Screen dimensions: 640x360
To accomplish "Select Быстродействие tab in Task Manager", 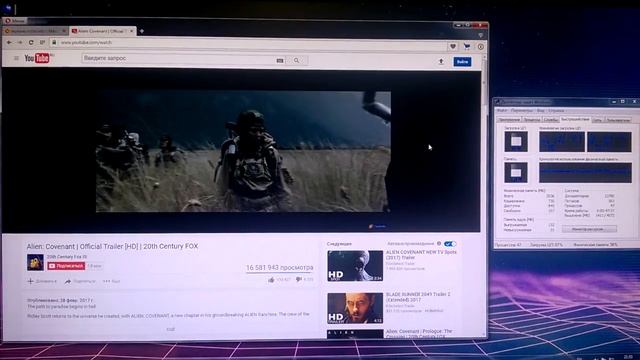I will [x=575, y=119].
